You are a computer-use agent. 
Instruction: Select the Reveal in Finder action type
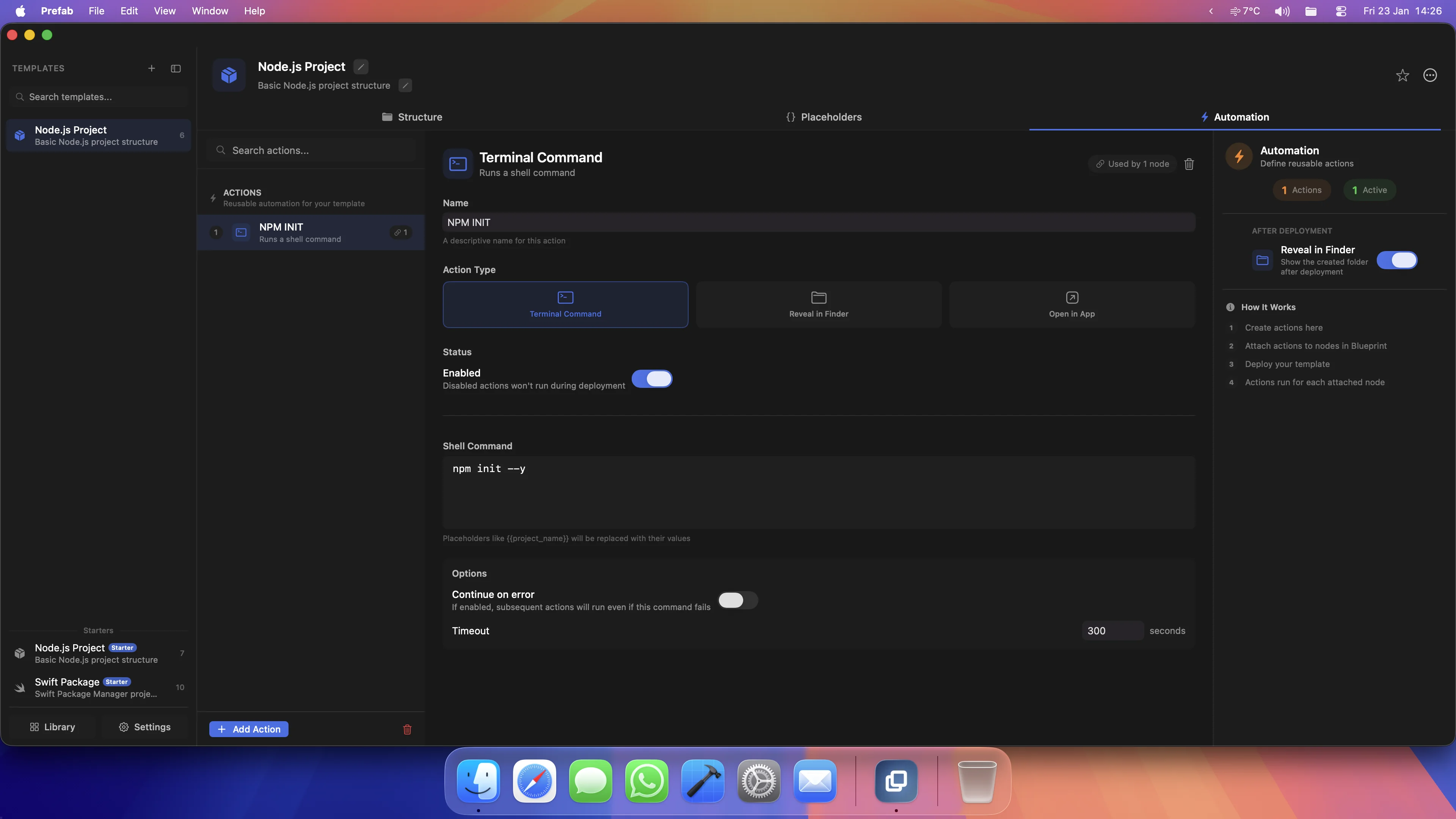[819, 304]
